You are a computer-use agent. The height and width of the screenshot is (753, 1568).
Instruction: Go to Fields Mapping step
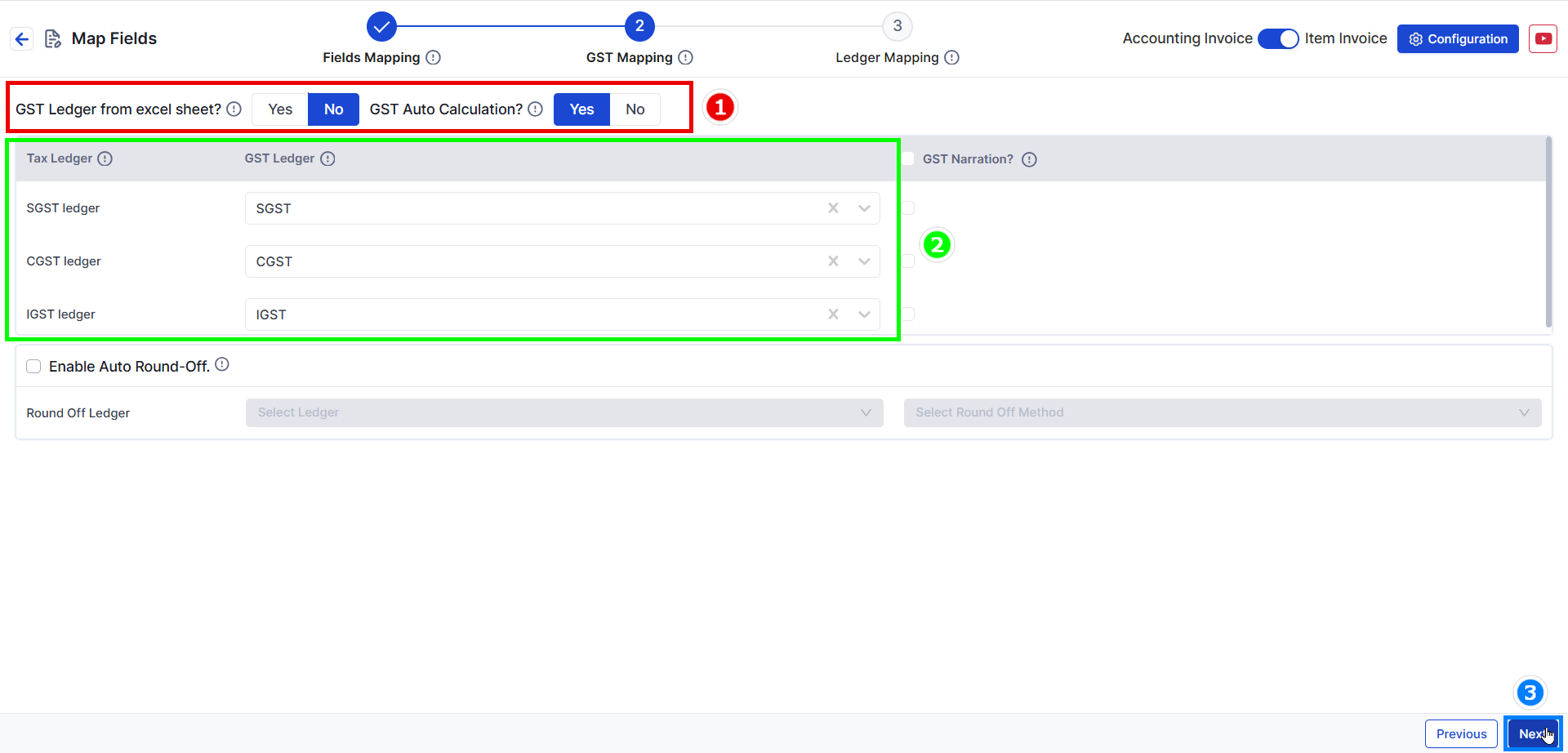pyautogui.click(x=381, y=26)
